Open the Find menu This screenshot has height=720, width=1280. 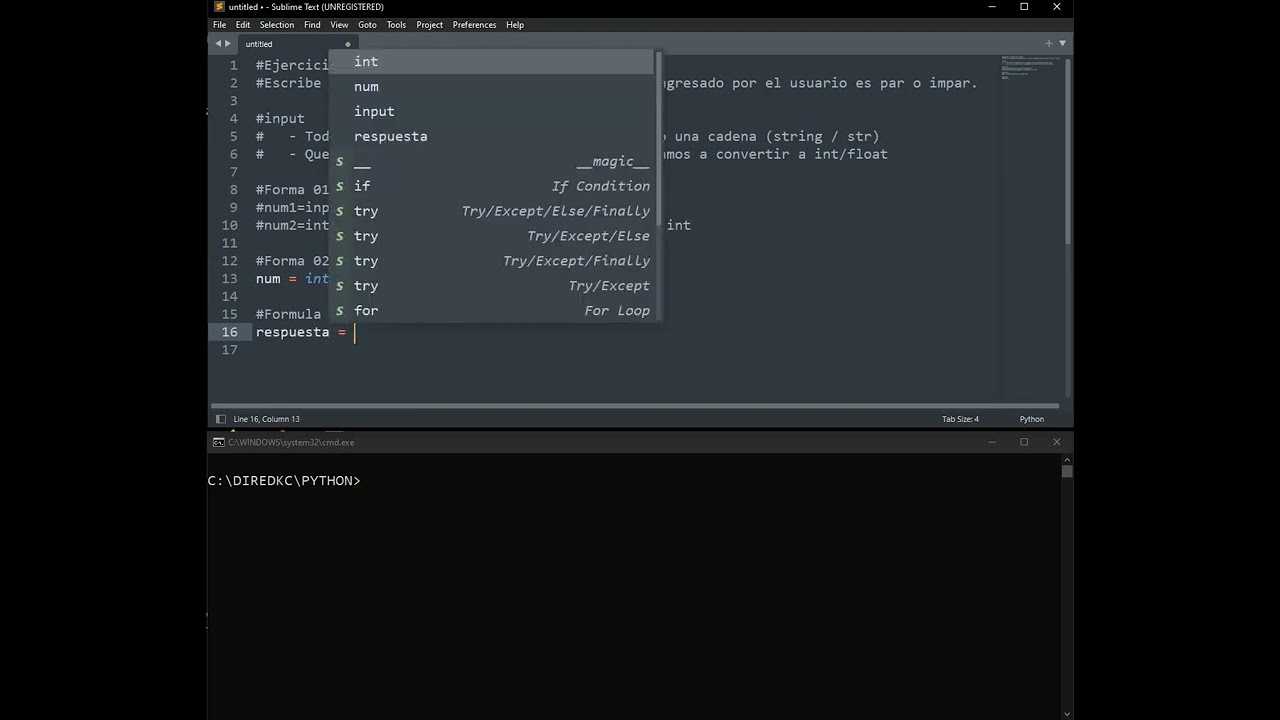pos(312,25)
